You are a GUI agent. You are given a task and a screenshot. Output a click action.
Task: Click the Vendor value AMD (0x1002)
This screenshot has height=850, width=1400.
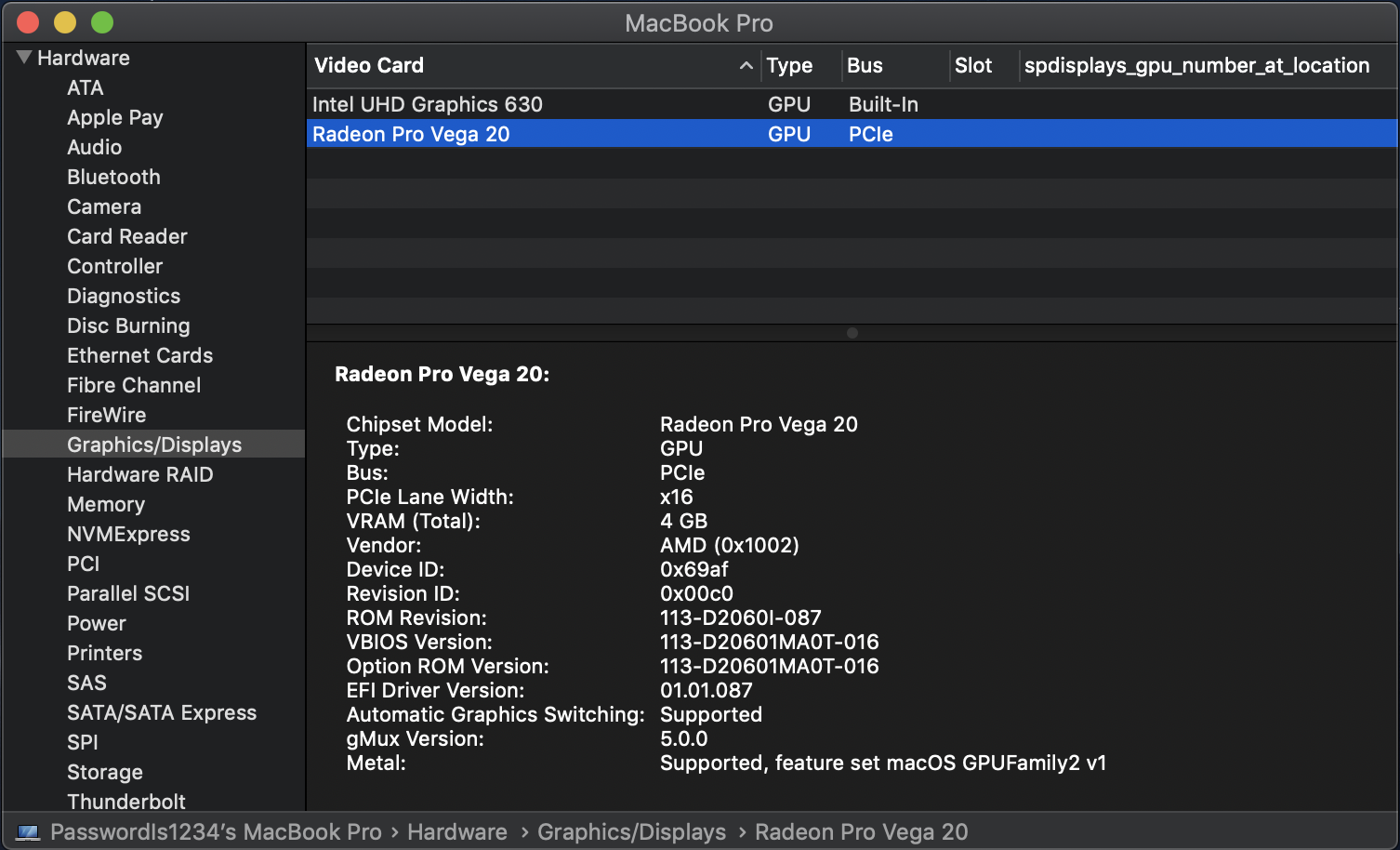(730, 545)
